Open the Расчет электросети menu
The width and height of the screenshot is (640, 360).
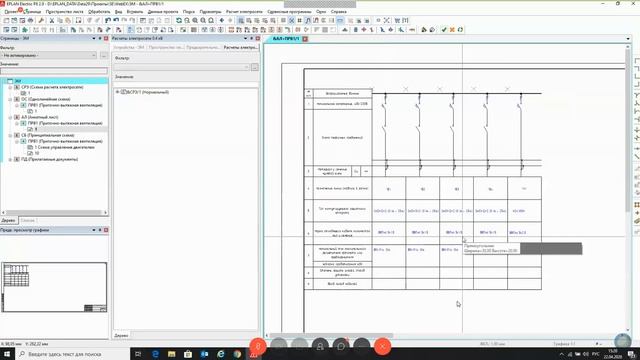pos(244,12)
